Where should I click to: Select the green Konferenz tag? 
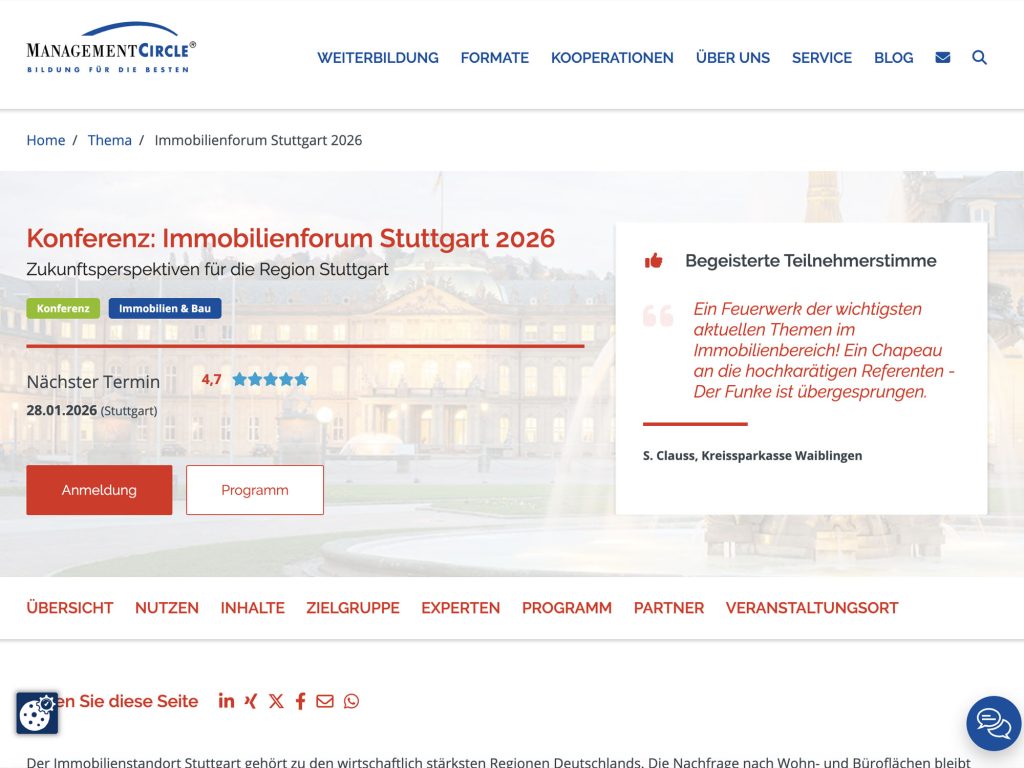(x=63, y=308)
